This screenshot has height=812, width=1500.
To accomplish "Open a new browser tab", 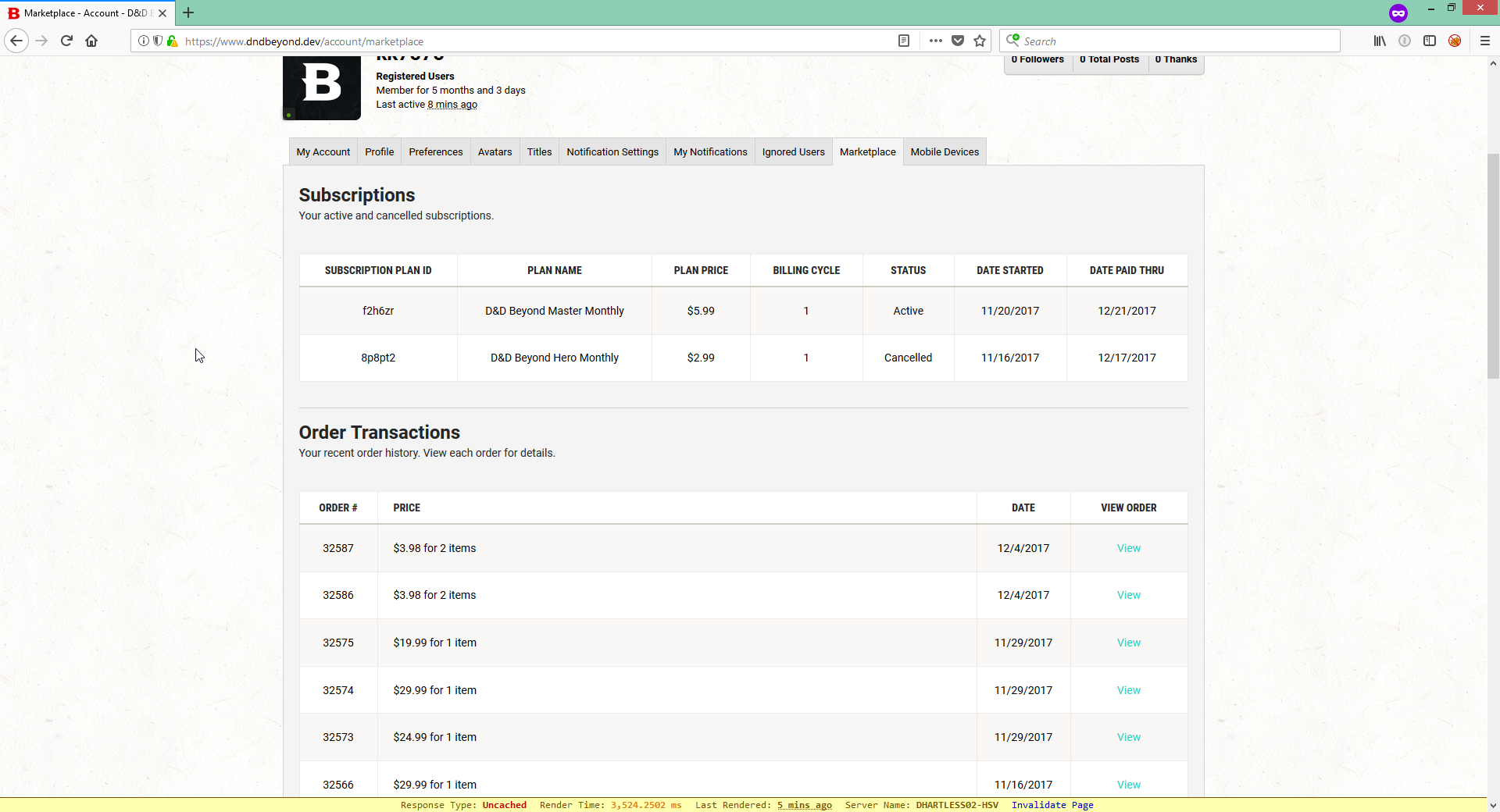I will [x=188, y=12].
